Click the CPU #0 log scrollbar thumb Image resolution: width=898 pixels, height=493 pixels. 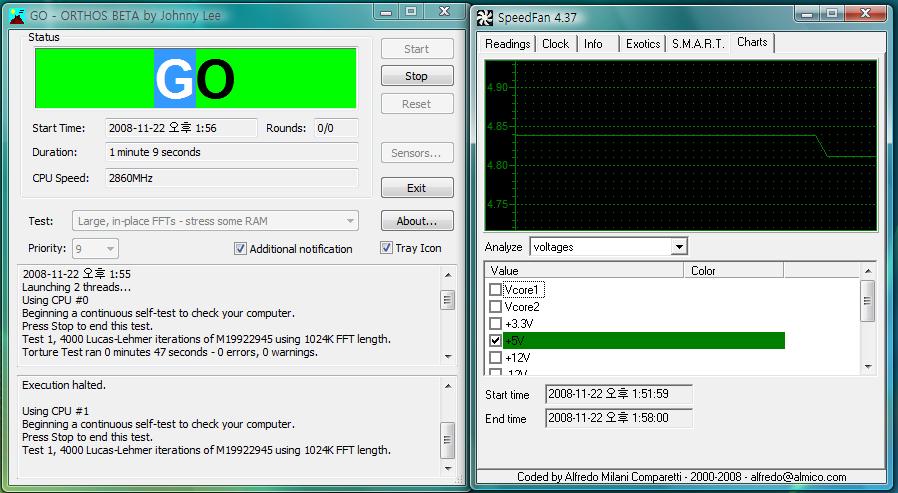pos(448,300)
